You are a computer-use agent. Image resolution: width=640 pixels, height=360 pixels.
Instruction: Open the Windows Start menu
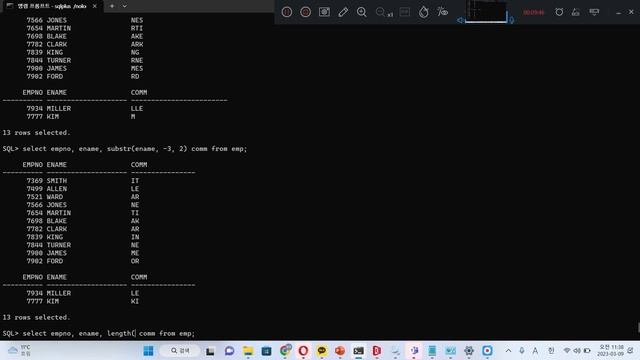(x=149, y=351)
